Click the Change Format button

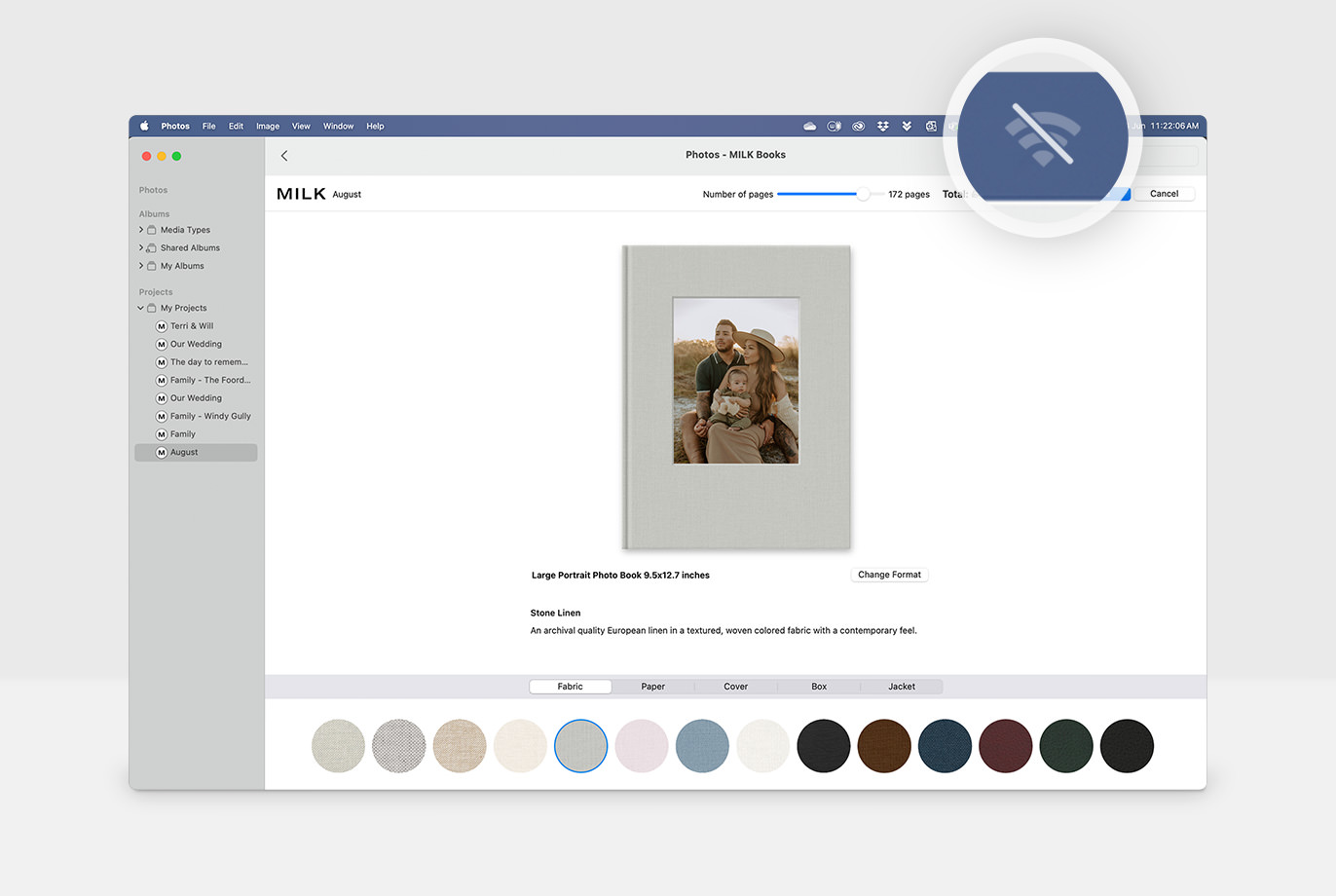click(889, 575)
